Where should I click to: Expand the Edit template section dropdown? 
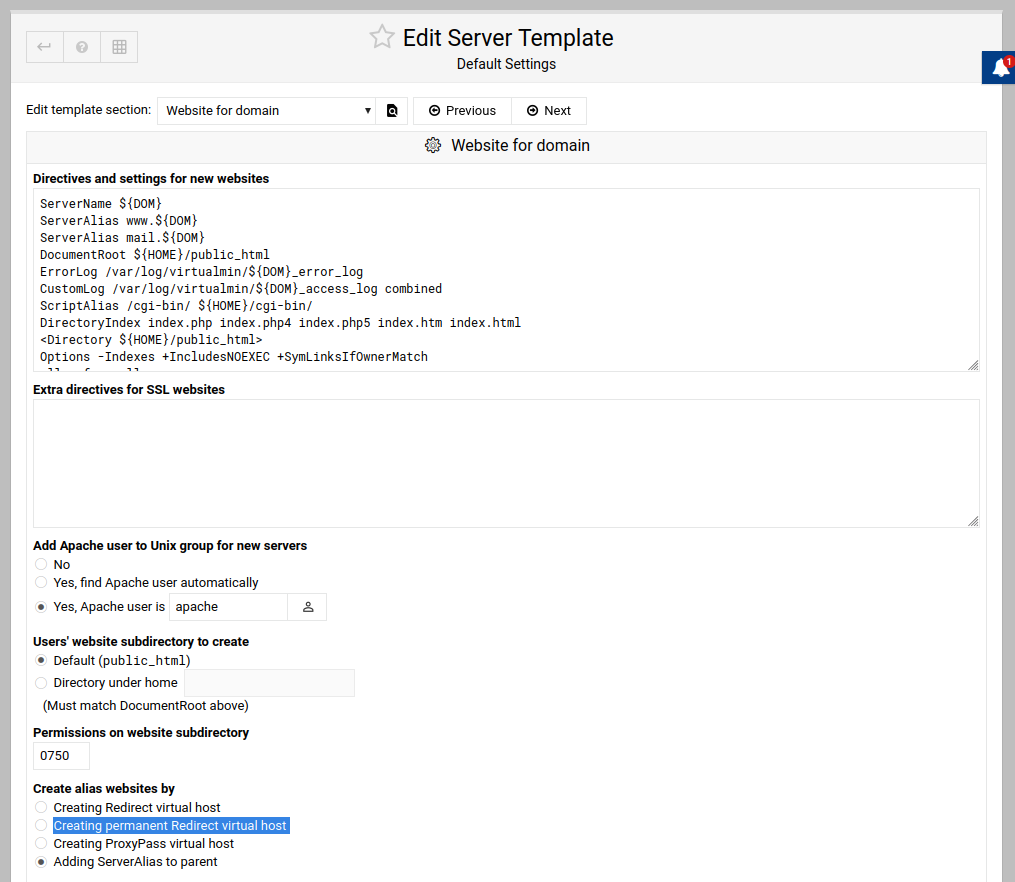point(266,111)
